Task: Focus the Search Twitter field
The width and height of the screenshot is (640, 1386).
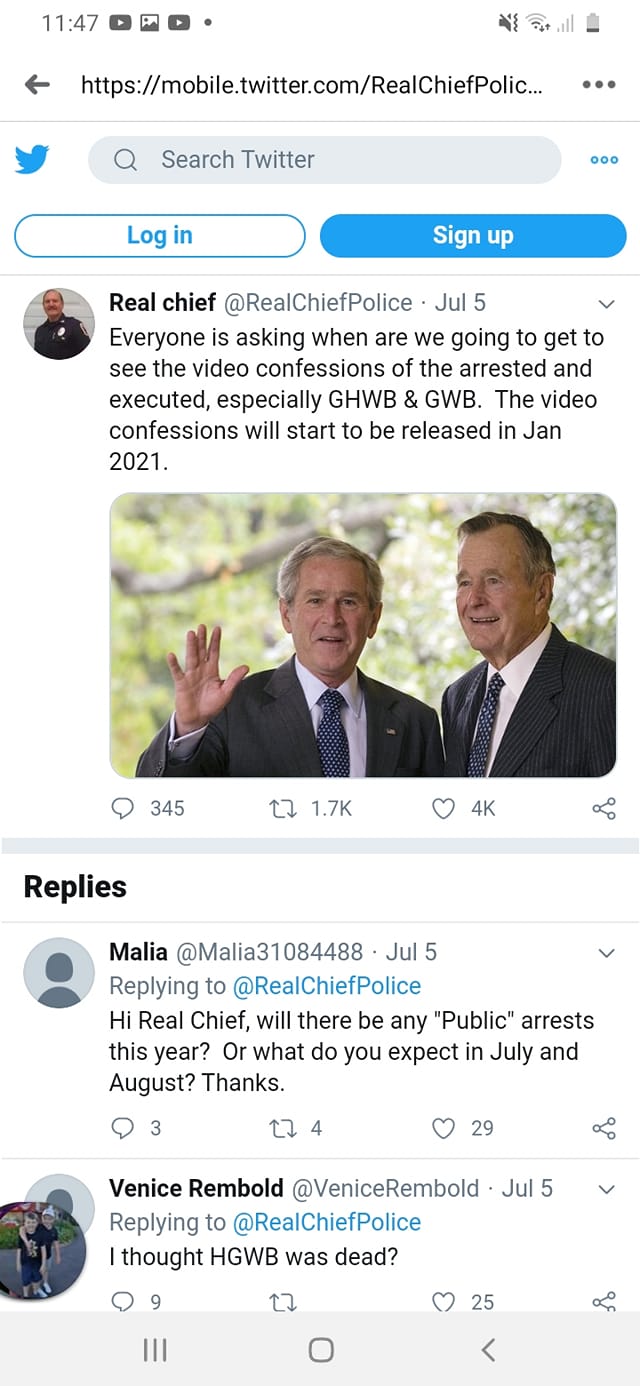Action: [x=324, y=160]
